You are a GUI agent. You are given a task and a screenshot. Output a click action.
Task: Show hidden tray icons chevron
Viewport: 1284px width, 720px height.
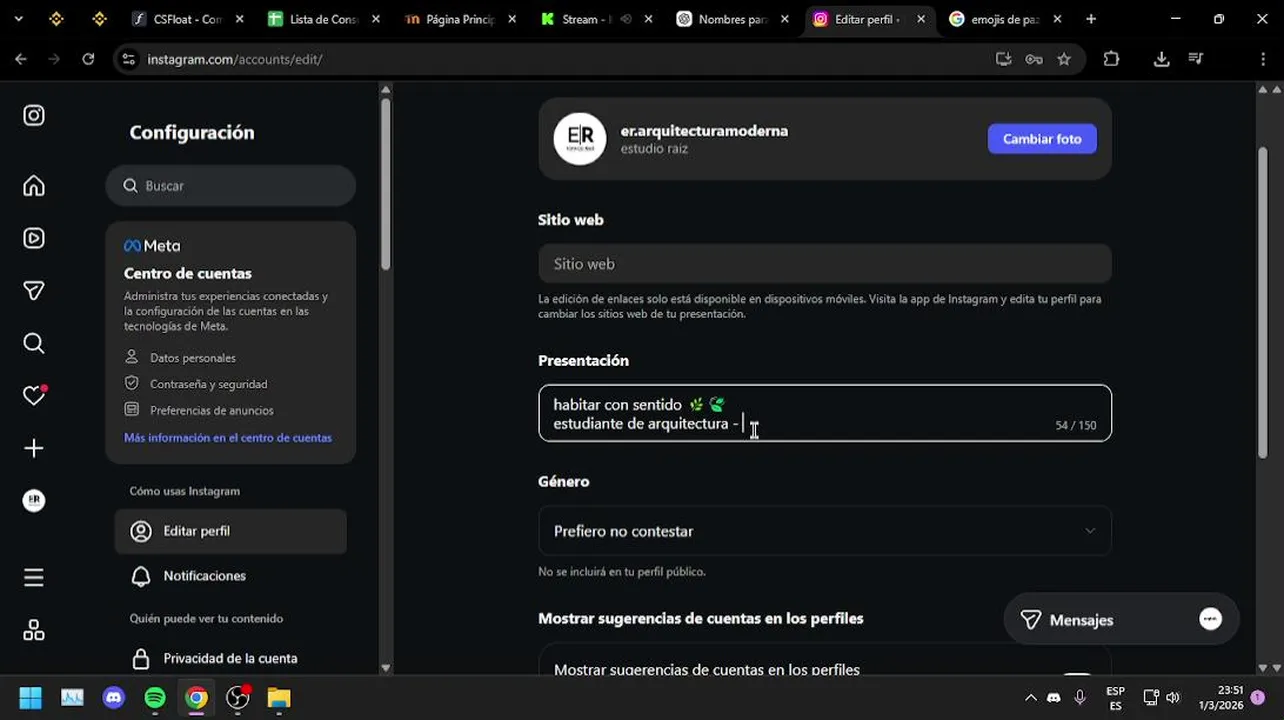click(1030, 698)
